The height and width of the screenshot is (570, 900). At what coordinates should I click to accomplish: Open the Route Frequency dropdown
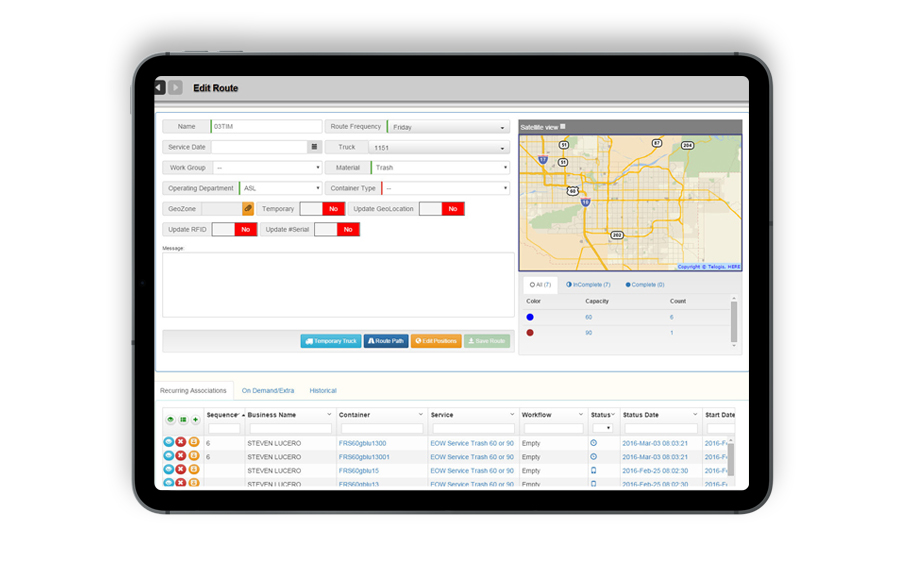pyautogui.click(x=449, y=127)
